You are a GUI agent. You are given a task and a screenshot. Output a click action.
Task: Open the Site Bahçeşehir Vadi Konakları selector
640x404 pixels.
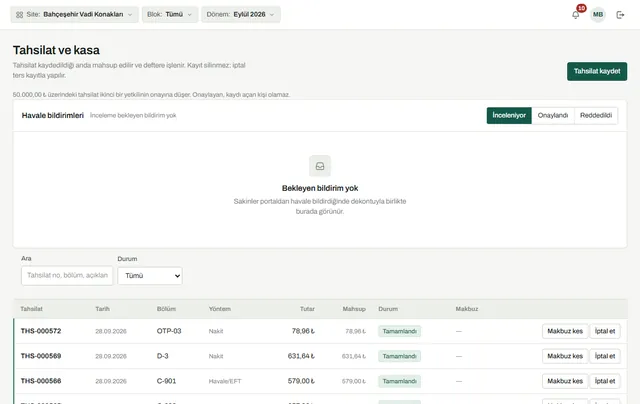tap(74, 14)
